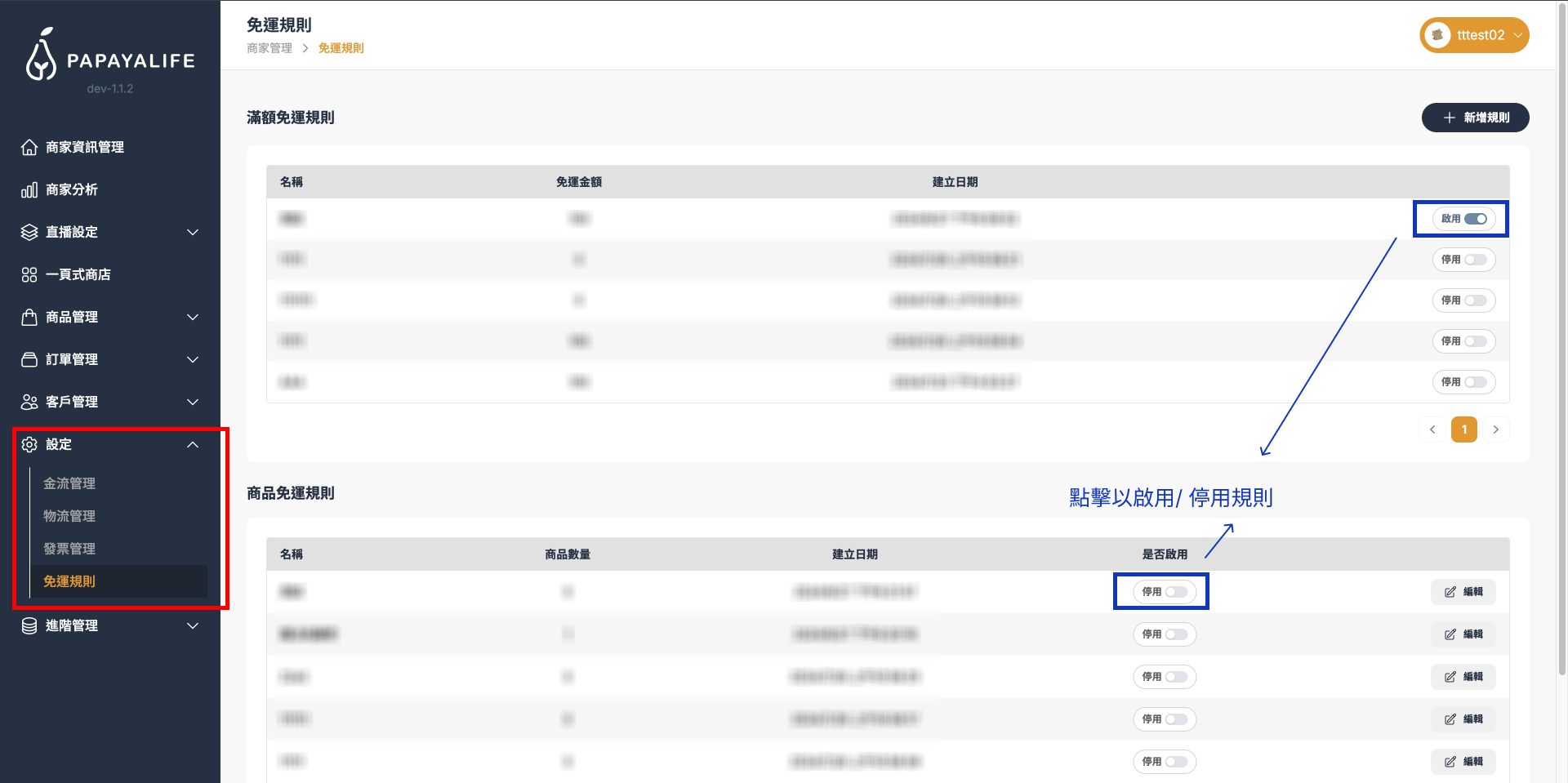The height and width of the screenshot is (783, 1568).
Task: Disable the enabled 啟用 toggle in first row
Action: (x=1475, y=219)
